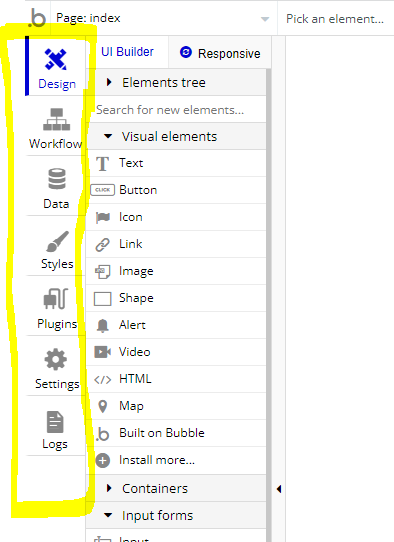Viewport: 394px width, 542px height.
Task: Expand the Elements tree section
Action: (176, 83)
